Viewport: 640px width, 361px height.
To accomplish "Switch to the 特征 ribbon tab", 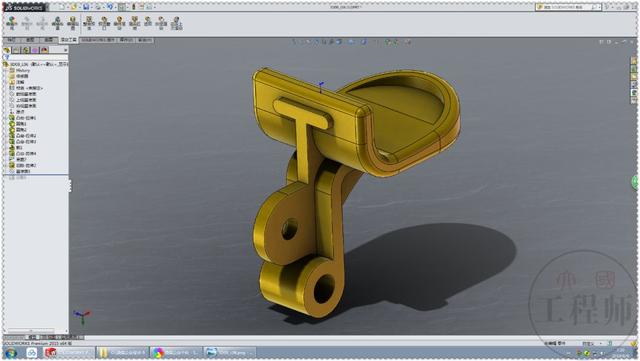I will point(11,40).
